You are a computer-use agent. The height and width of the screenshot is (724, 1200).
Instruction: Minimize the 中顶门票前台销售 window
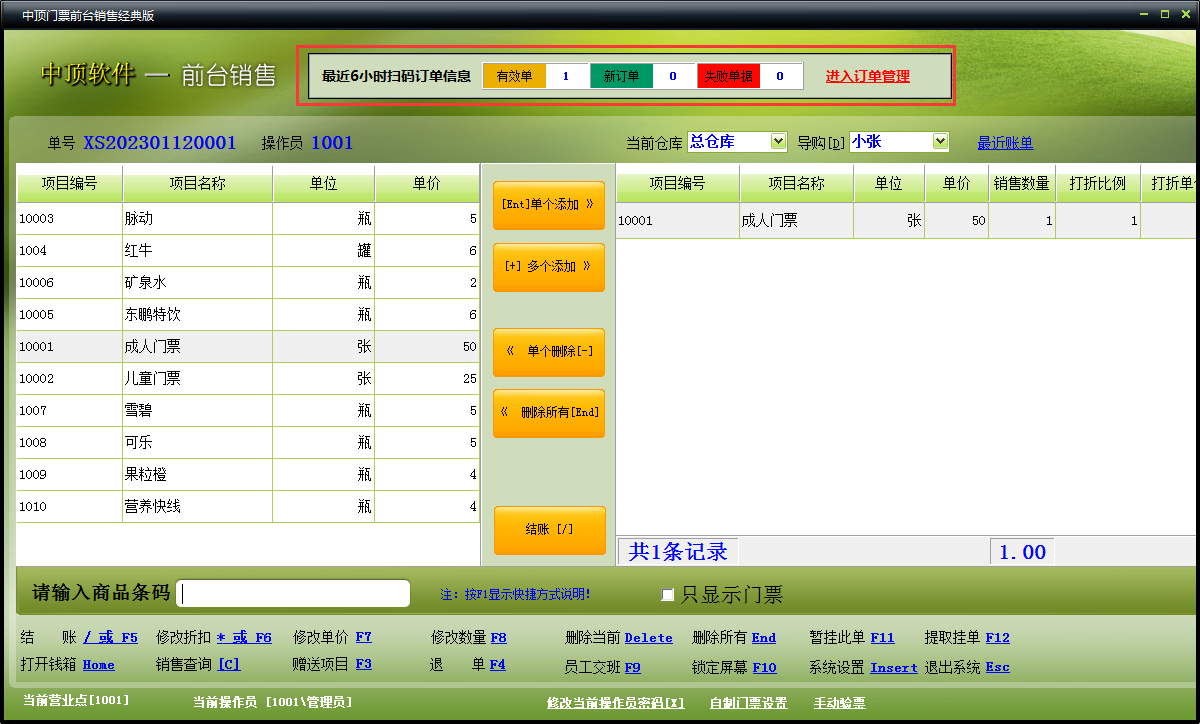point(1145,14)
